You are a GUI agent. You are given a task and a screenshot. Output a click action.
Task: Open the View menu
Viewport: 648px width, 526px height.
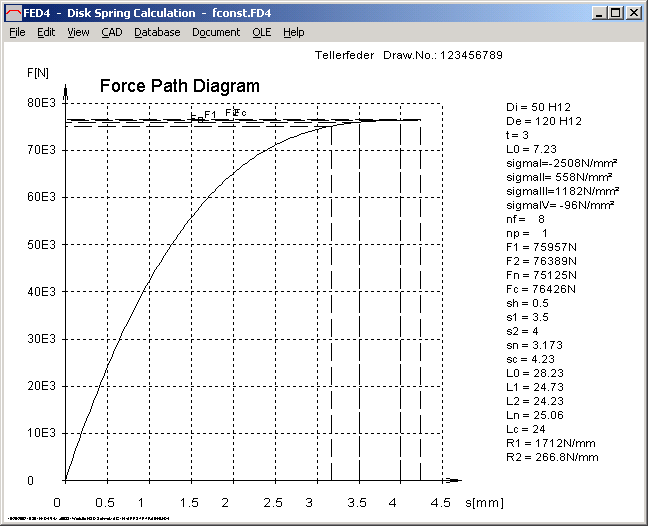[78, 32]
